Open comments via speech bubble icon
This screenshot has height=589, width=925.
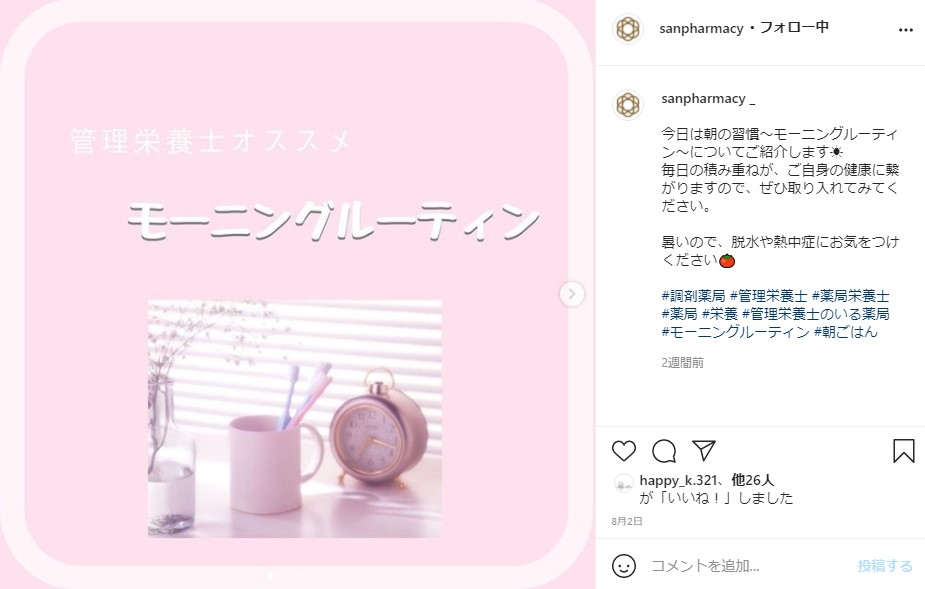pos(664,451)
